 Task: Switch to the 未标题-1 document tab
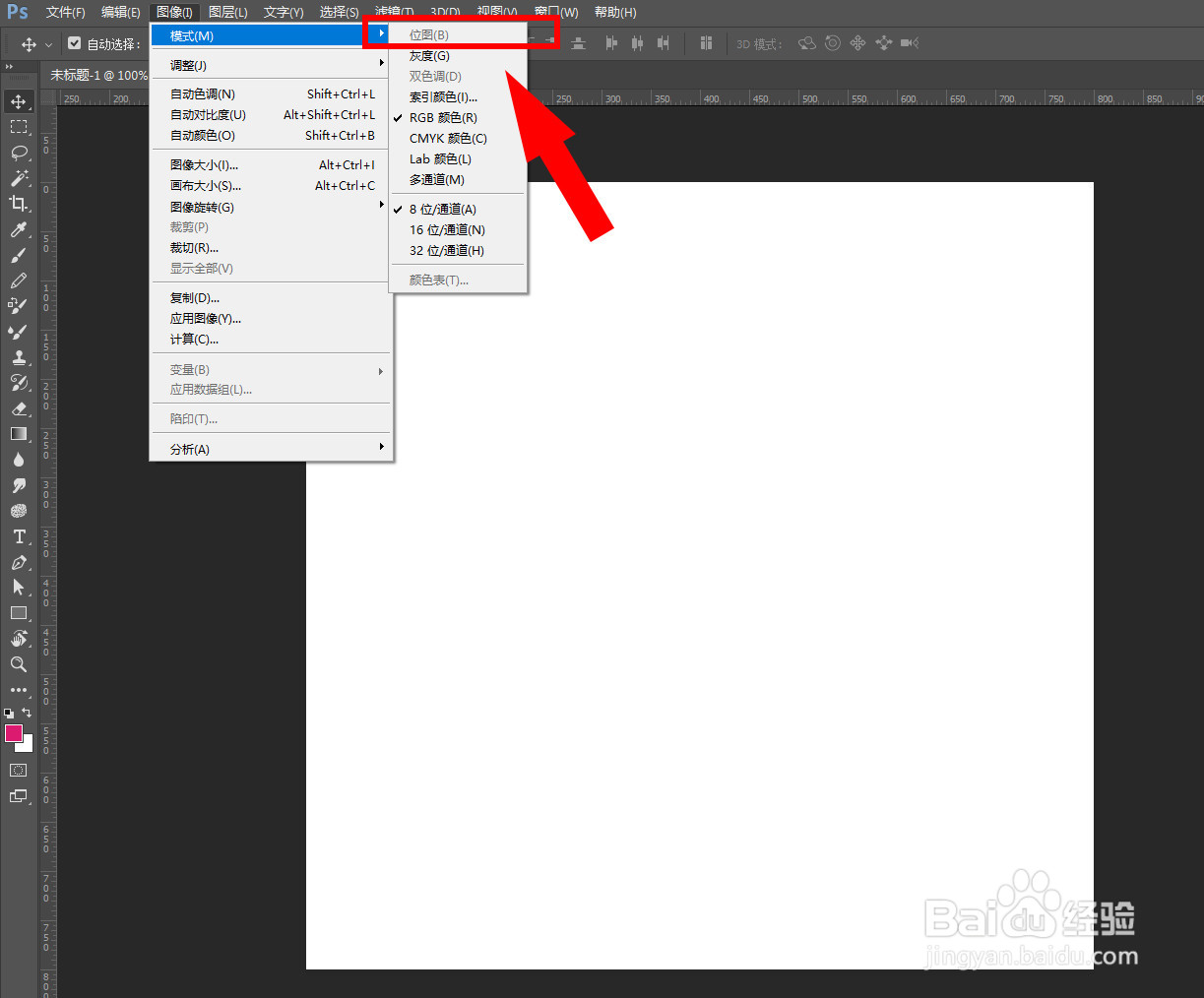(98, 75)
